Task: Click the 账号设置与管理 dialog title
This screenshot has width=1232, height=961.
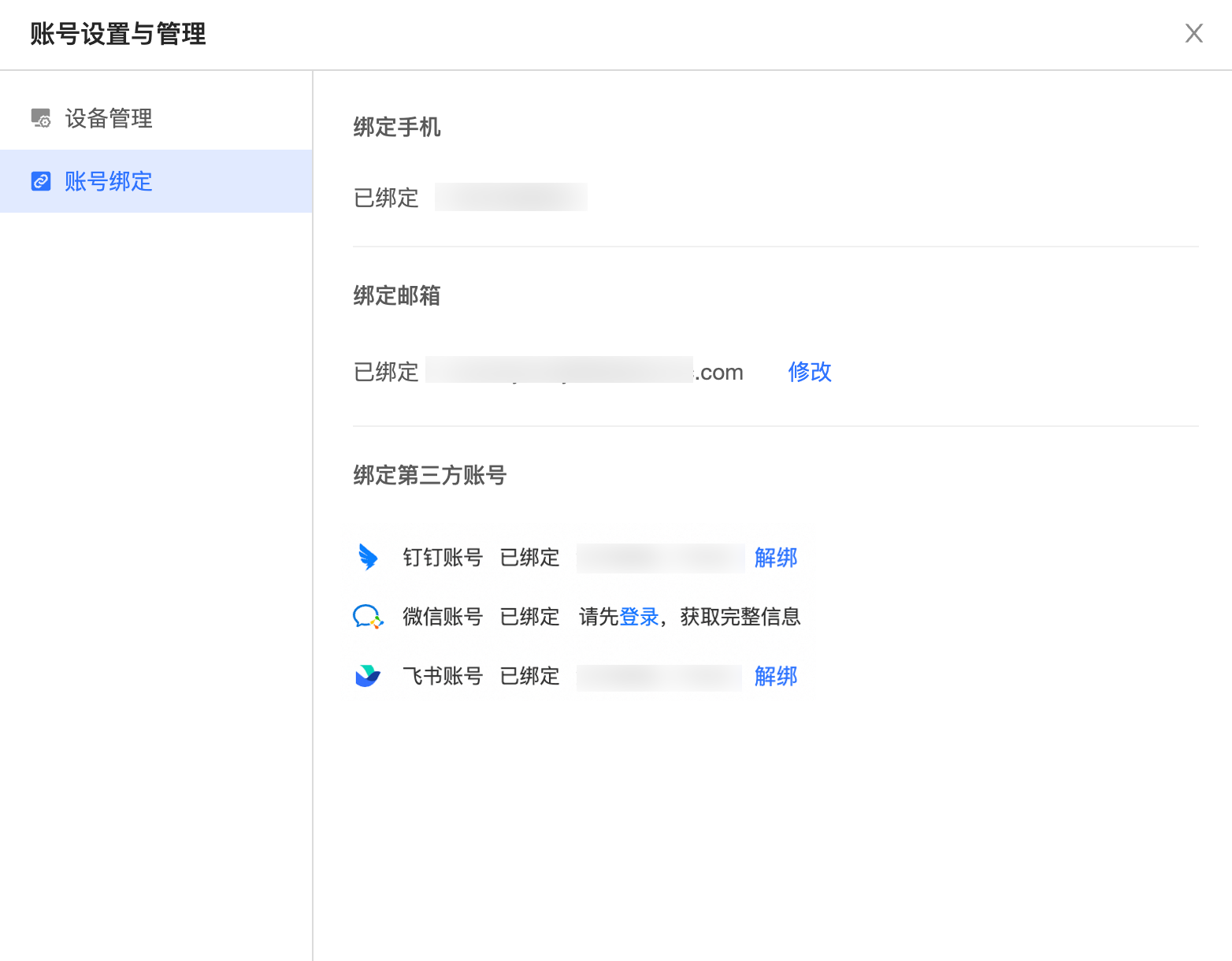Action: 118,34
